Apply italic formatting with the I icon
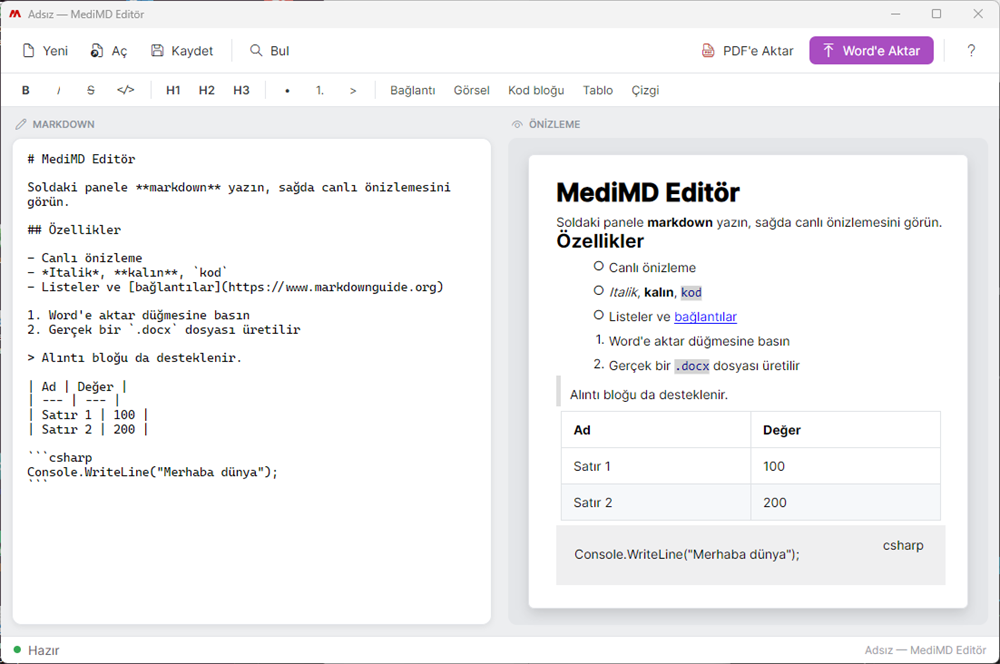 tap(58, 91)
